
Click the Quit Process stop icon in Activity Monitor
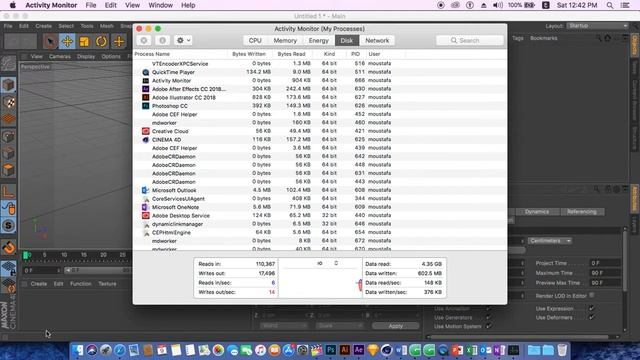(x=144, y=40)
